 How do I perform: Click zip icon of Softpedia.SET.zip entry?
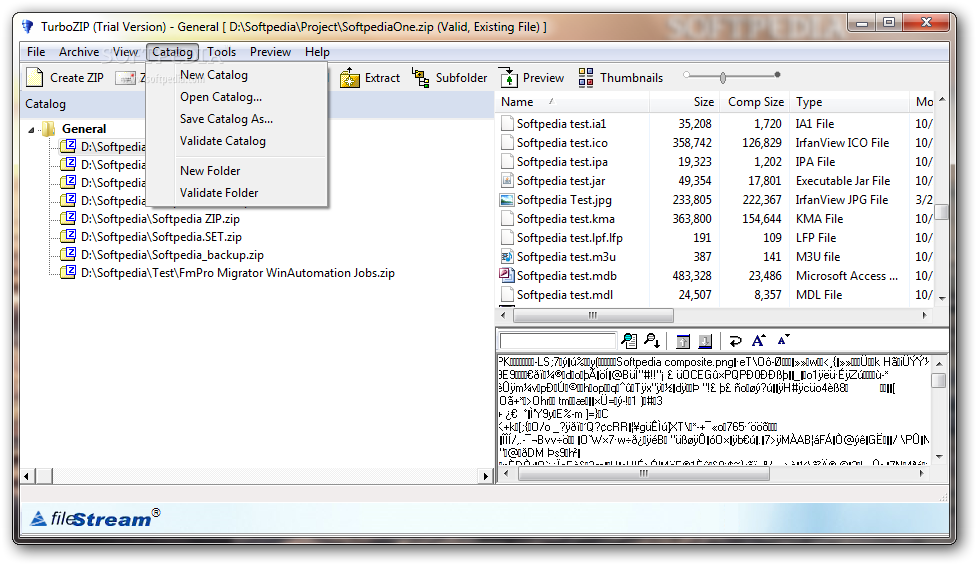[68, 236]
